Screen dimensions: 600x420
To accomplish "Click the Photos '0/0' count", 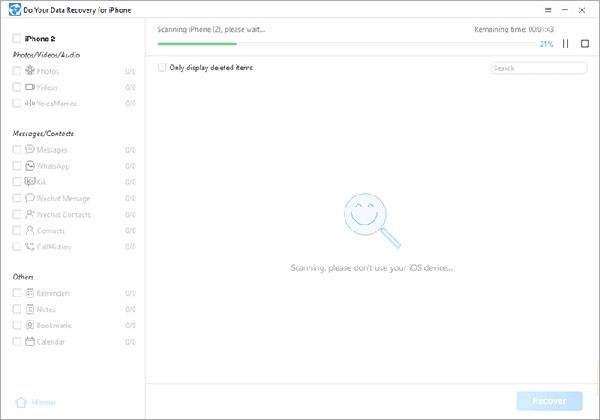I will coord(130,72).
